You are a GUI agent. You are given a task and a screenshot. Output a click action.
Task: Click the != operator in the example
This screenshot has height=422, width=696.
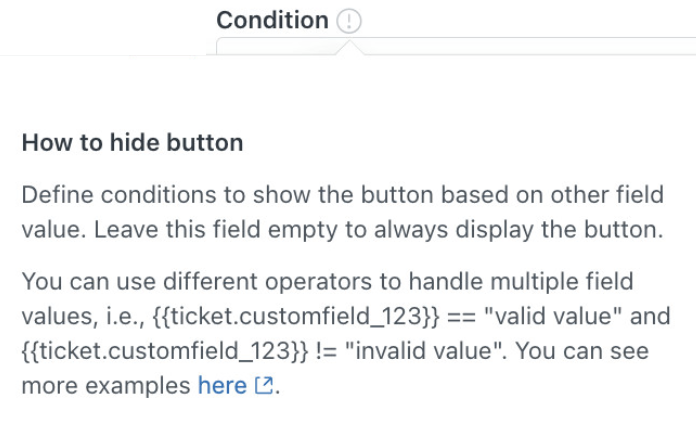point(326,351)
